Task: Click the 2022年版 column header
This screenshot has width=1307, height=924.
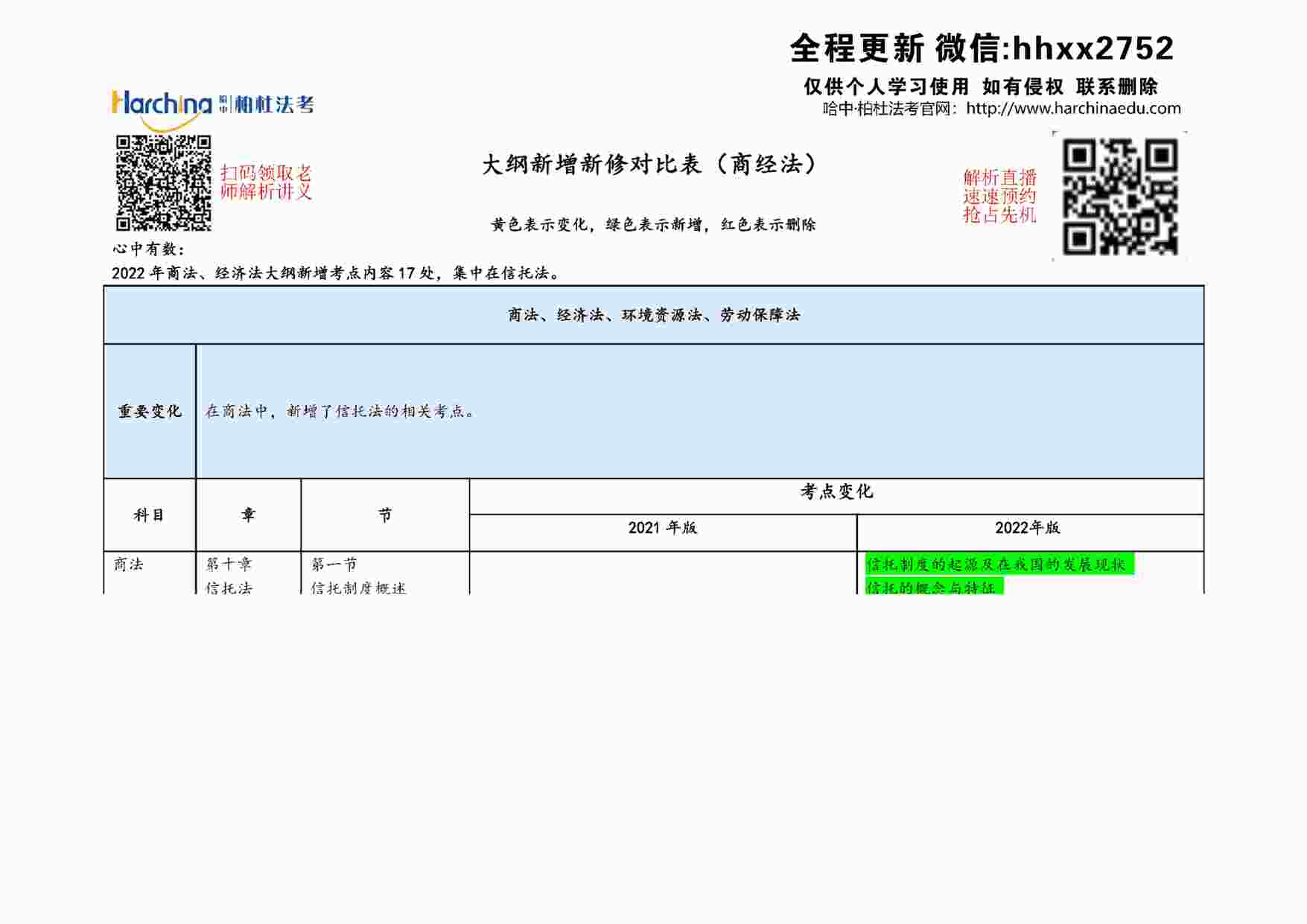Action: coord(1031,533)
